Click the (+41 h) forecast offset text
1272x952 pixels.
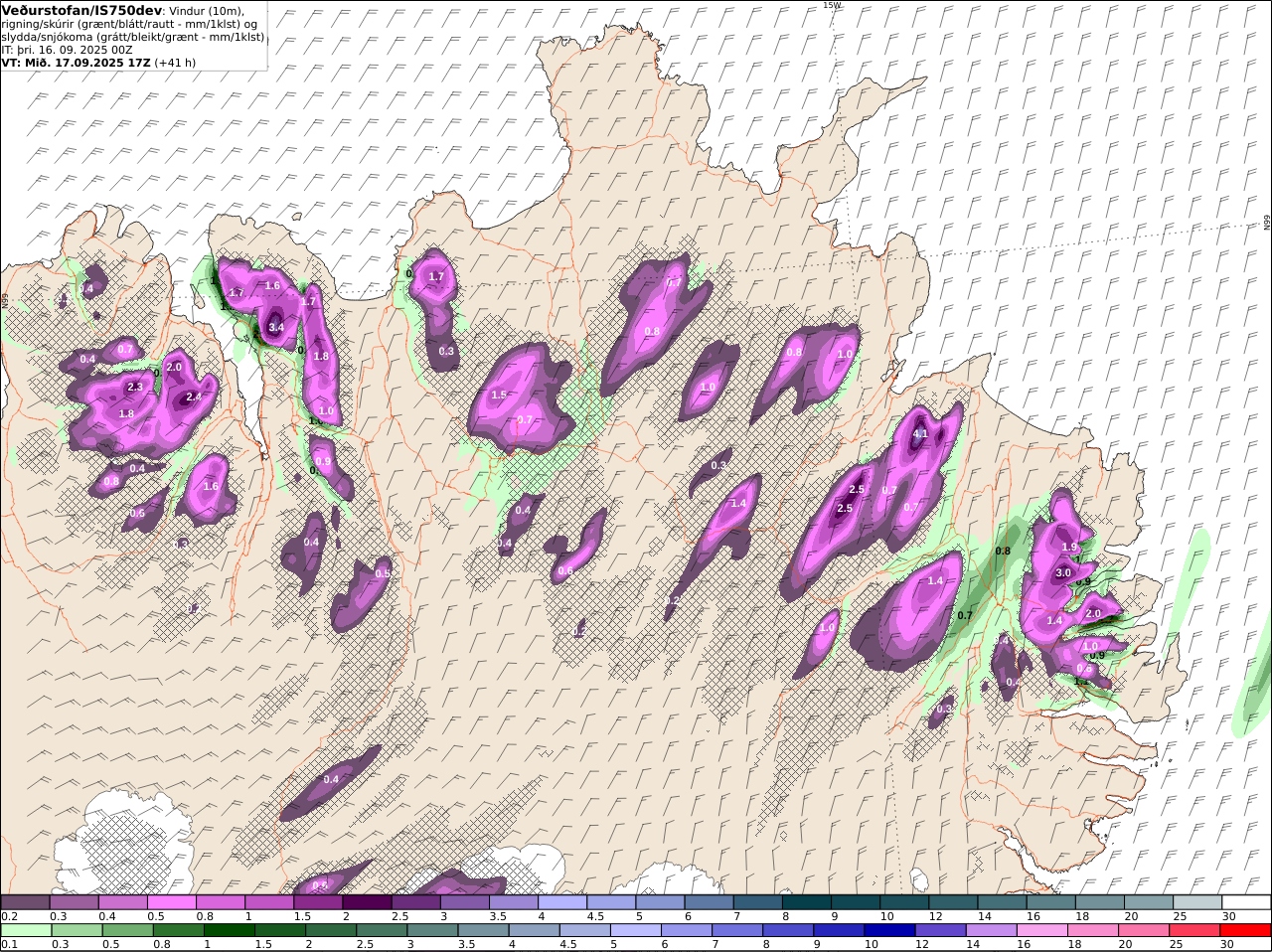(175, 62)
